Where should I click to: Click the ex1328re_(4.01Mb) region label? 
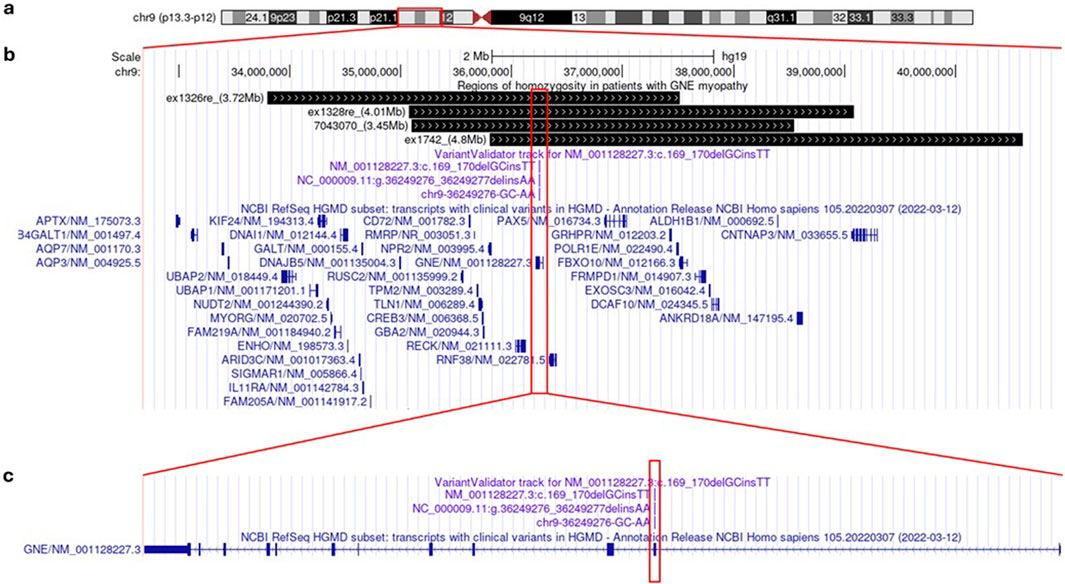coord(357,112)
